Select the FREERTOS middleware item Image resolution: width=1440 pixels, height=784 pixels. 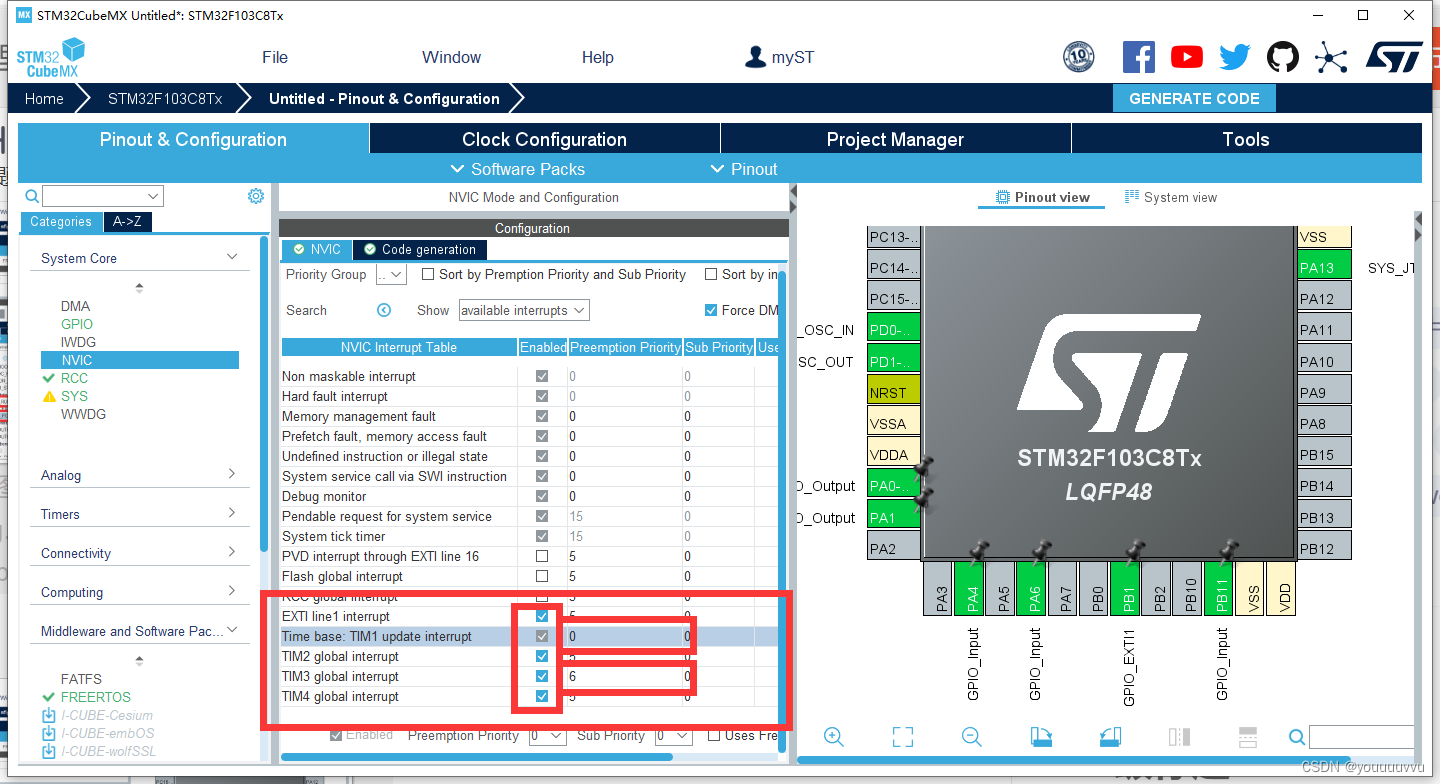click(x=96, y=697)
